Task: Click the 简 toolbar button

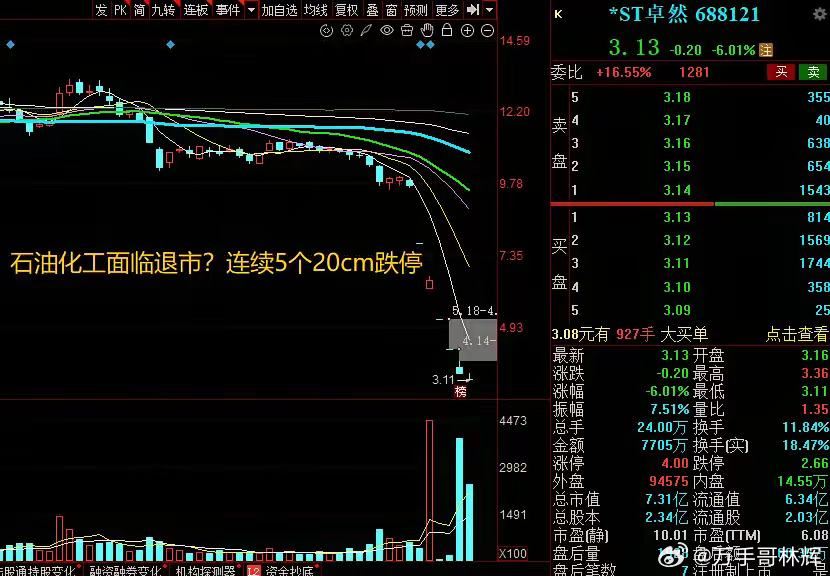Action: click(x=139, y=10)
